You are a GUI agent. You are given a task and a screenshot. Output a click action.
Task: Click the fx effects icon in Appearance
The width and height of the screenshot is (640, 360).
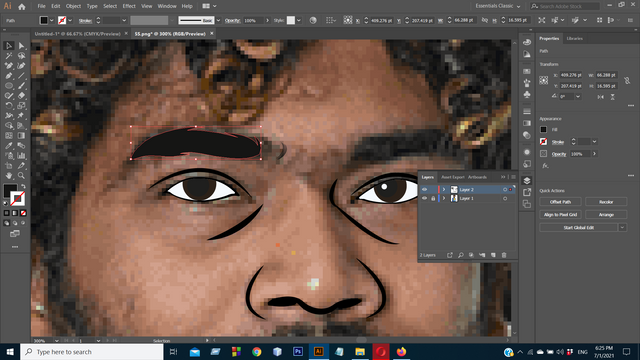tap(545, 166)
